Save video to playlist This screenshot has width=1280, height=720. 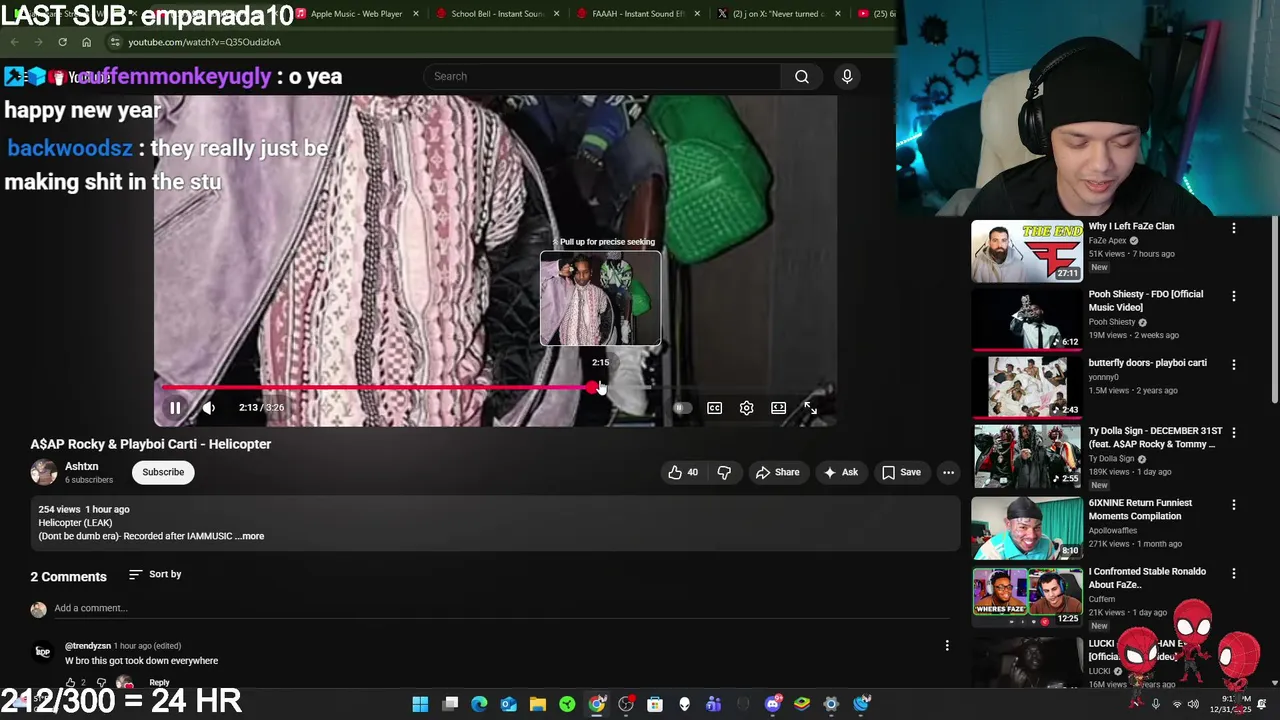[901, 472]
